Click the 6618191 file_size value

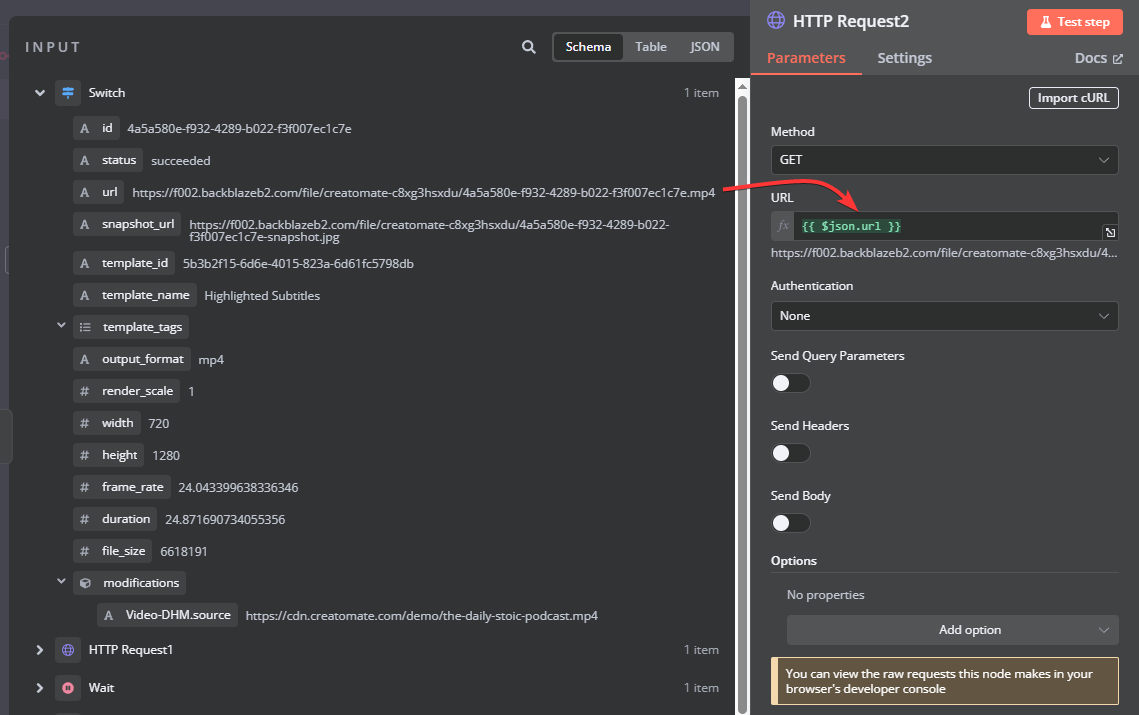point(184,552)
